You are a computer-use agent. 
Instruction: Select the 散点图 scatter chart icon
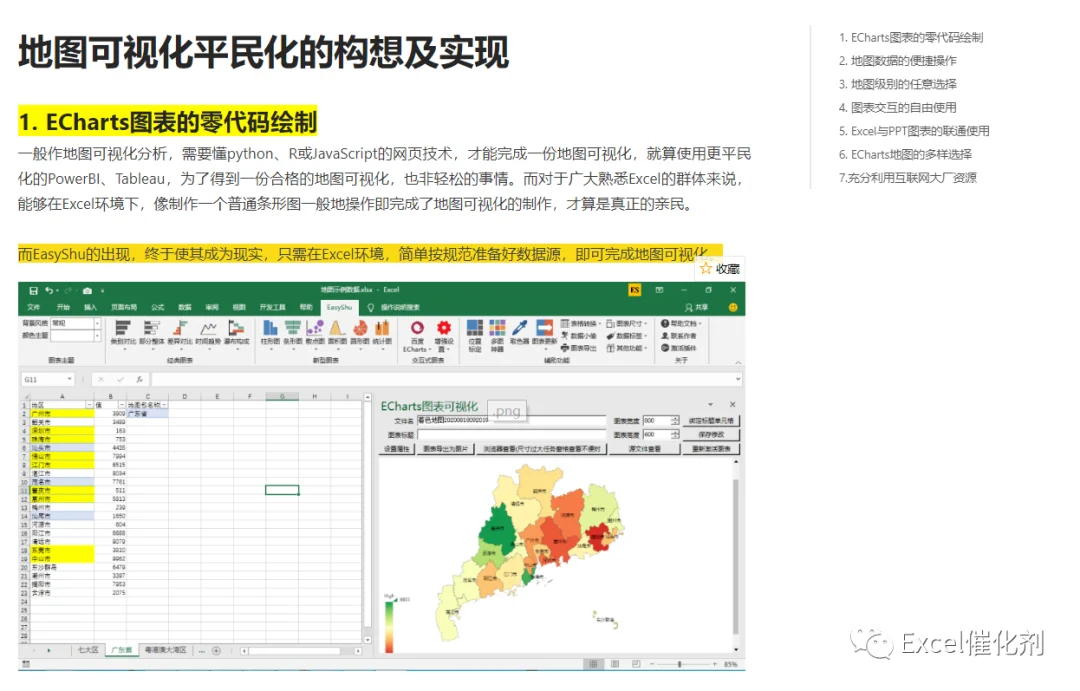pyautogui.click(x=315, y=331)
